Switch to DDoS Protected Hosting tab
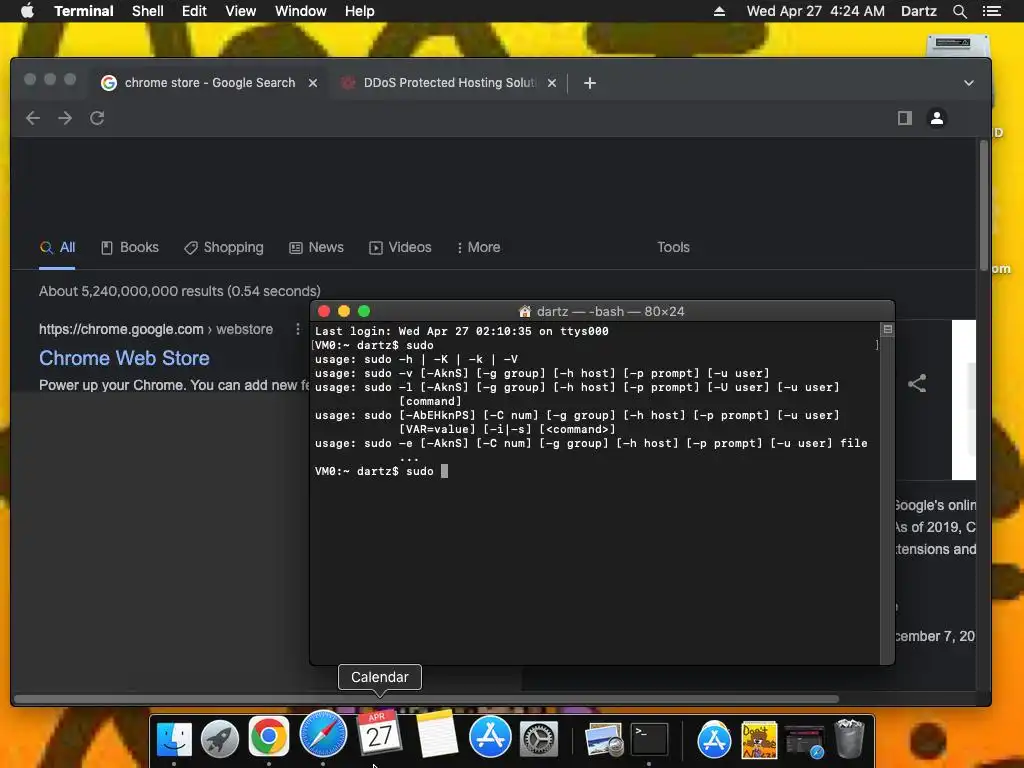 click(x=448, y=83)
